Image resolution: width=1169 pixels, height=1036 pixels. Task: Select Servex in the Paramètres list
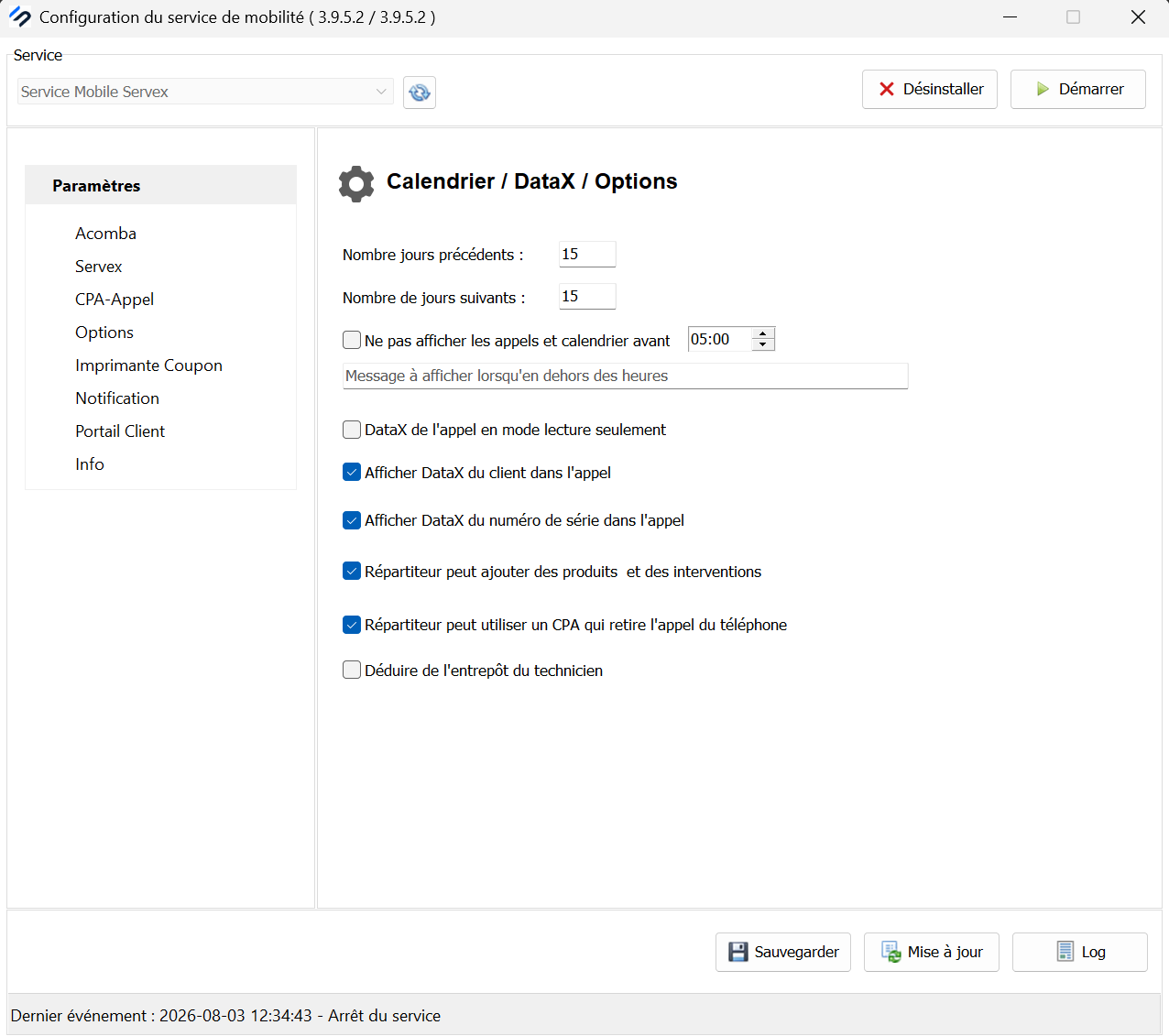click(x=98, y=266)
